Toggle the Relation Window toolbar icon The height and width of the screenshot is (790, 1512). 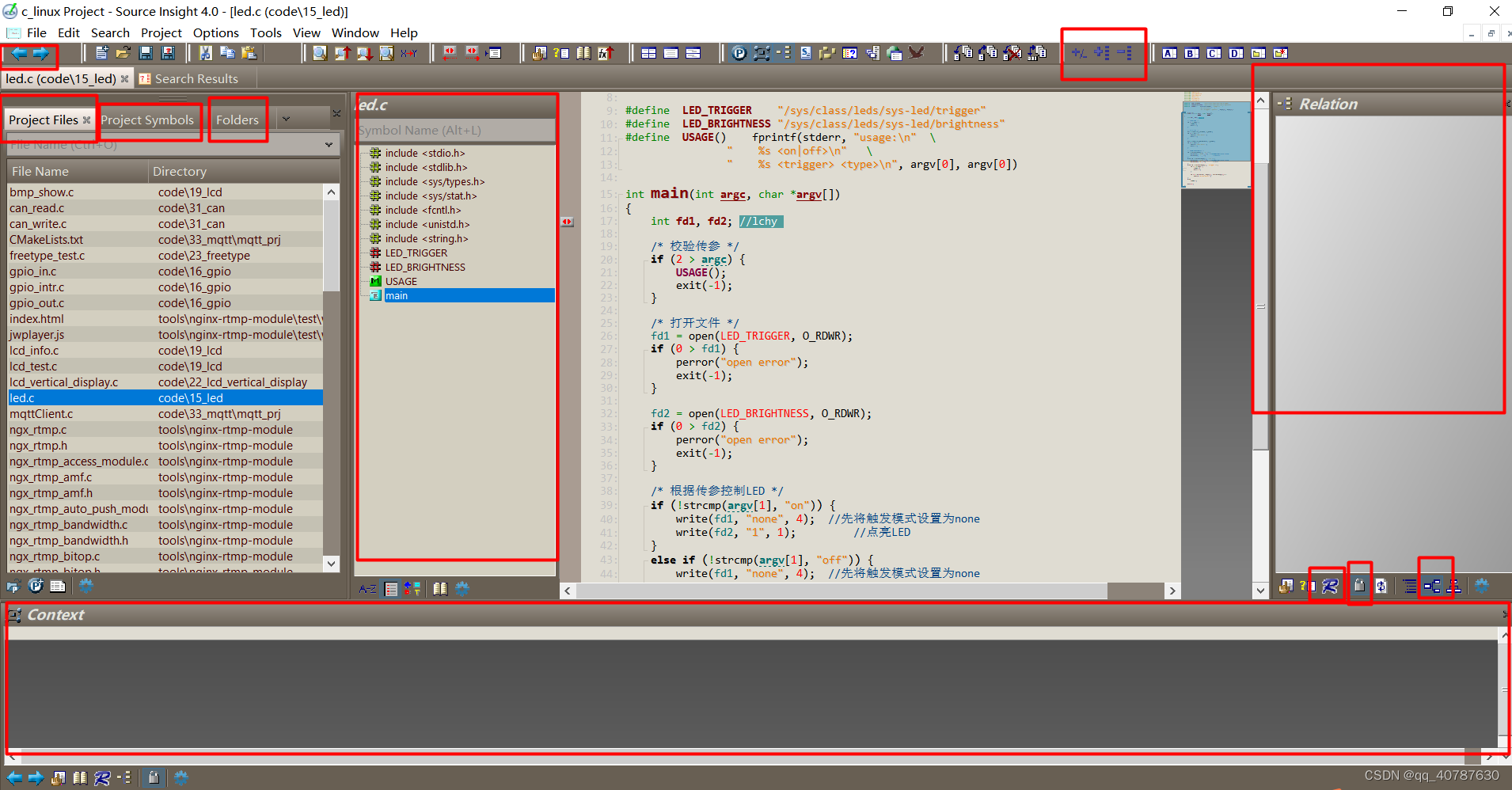point(784,53)
